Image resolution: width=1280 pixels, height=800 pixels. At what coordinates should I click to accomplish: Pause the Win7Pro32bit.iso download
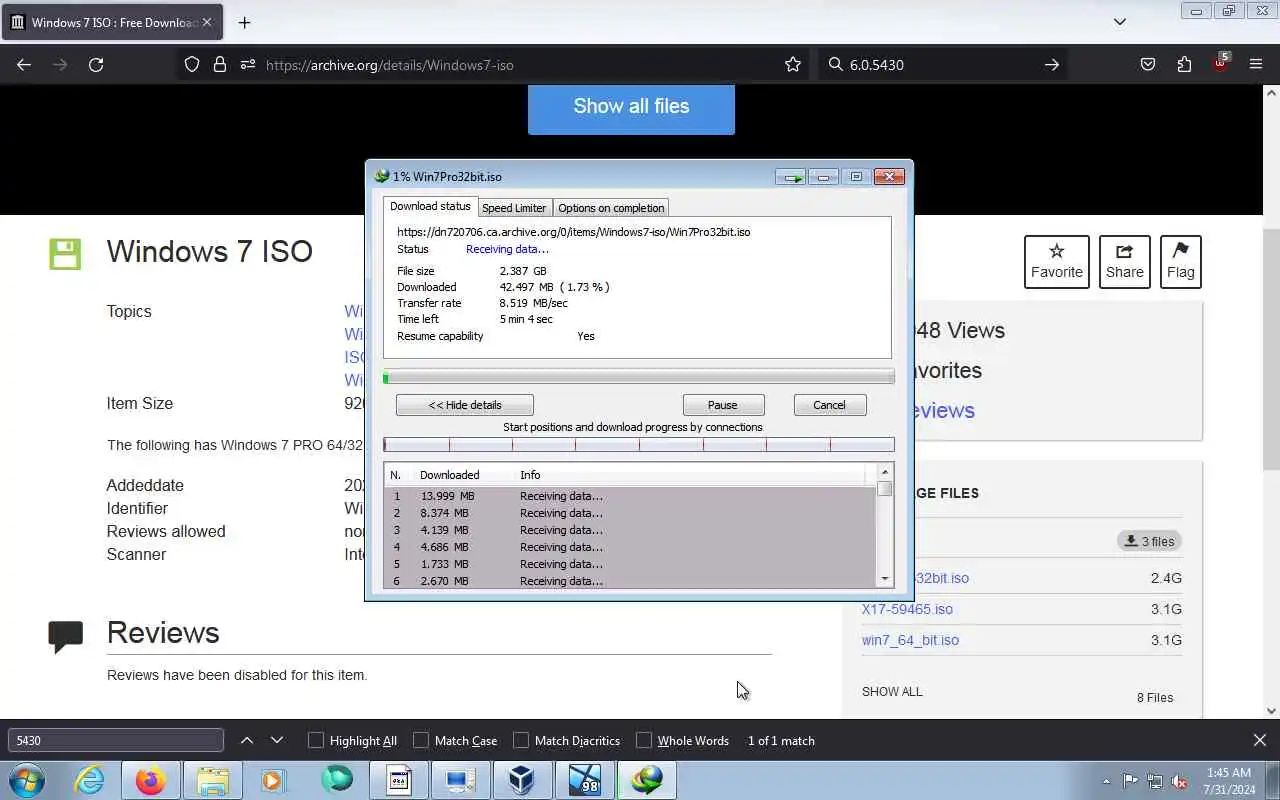click(x=723, y=405)
